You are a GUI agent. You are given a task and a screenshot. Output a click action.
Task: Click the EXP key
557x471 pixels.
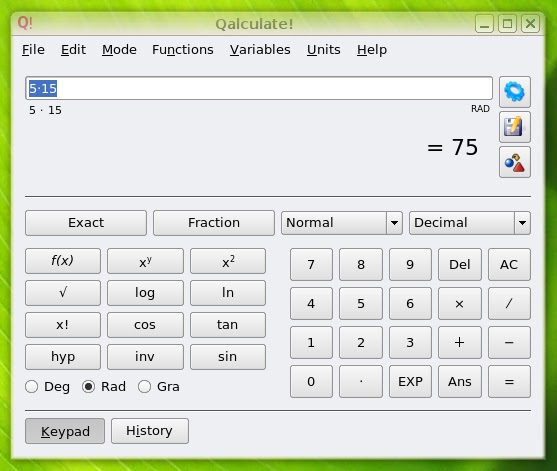(410, 381)
